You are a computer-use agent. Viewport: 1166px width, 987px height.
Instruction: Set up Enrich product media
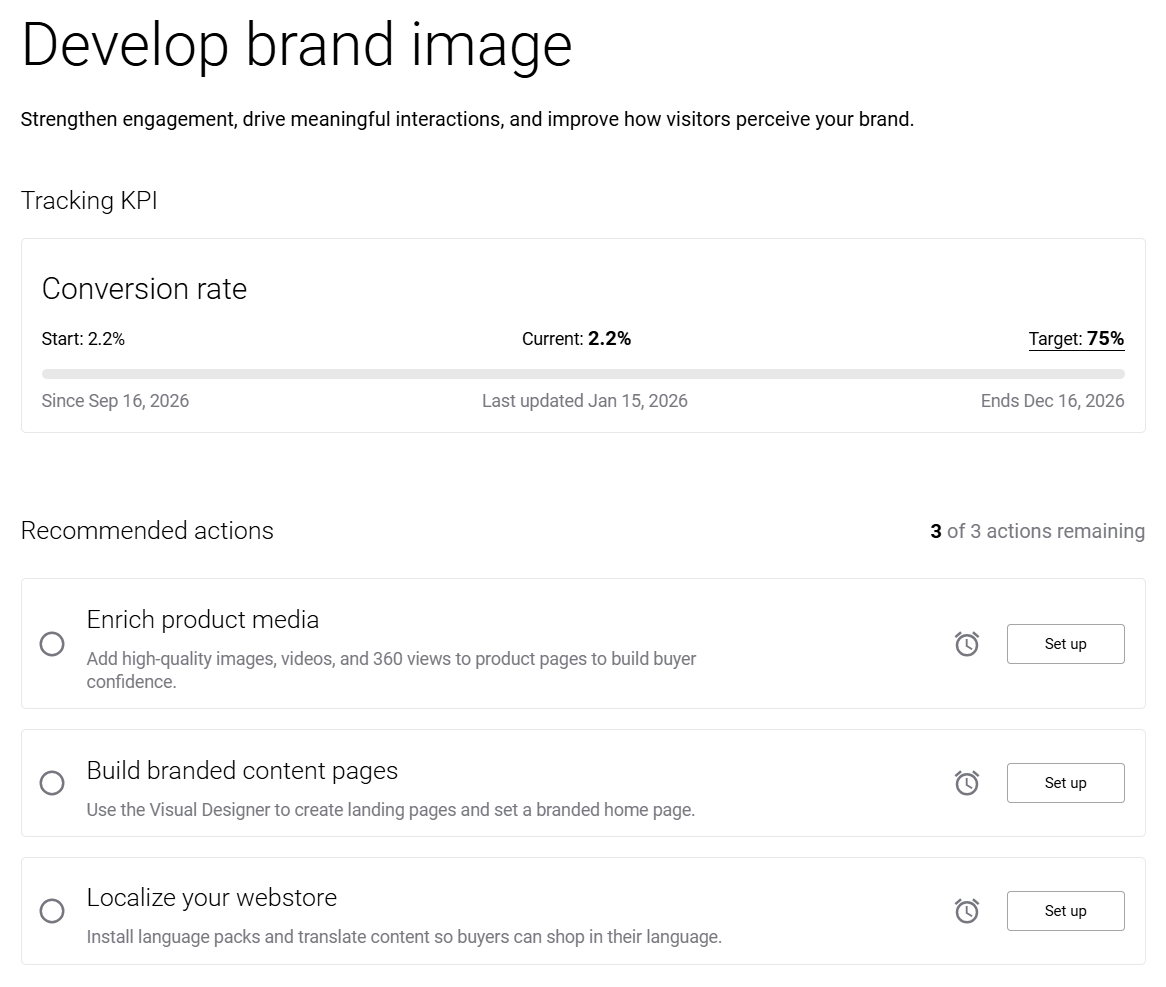coord(1066,644)
